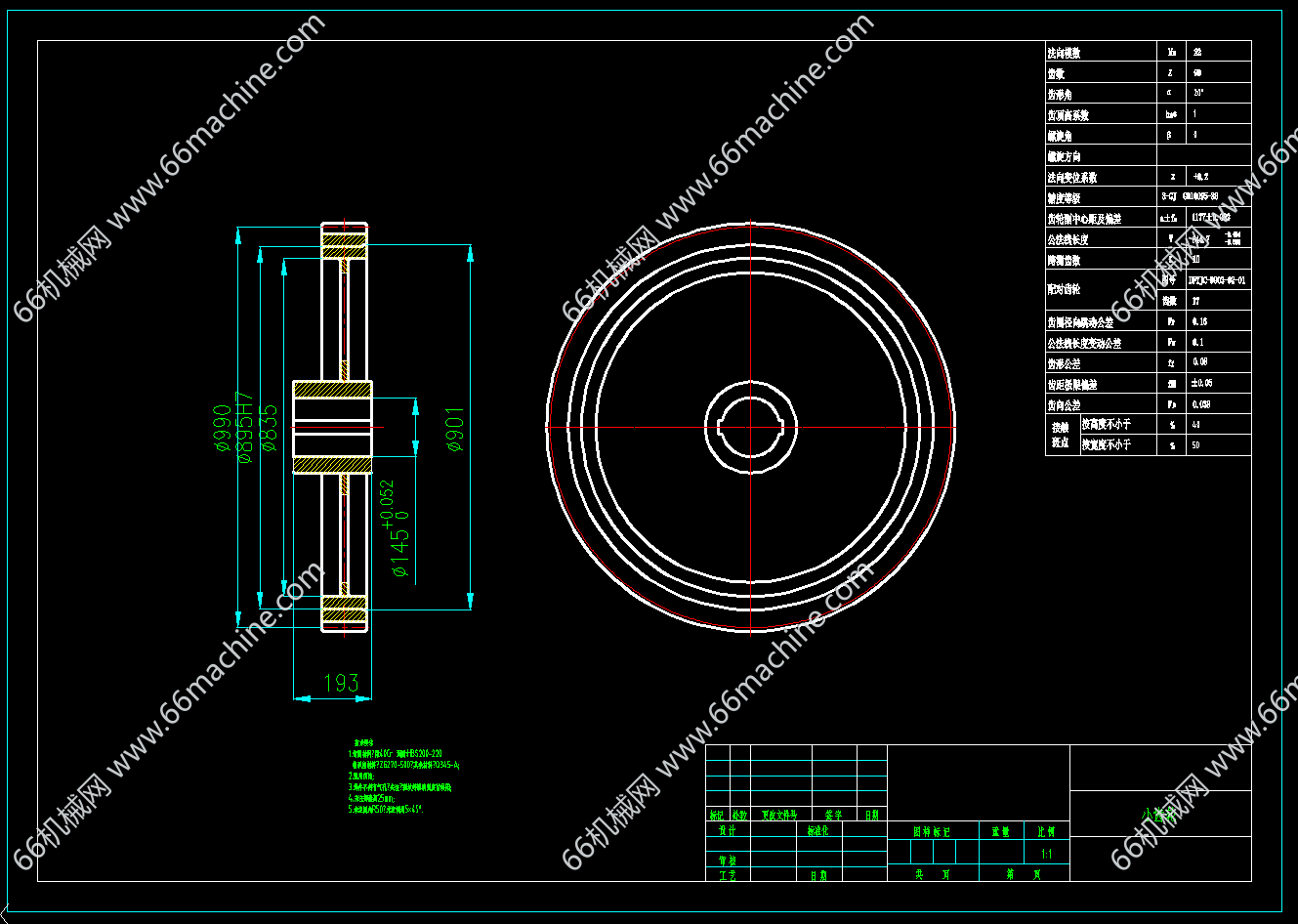Select the "标准化" title block label

click(x=817, y=830)
